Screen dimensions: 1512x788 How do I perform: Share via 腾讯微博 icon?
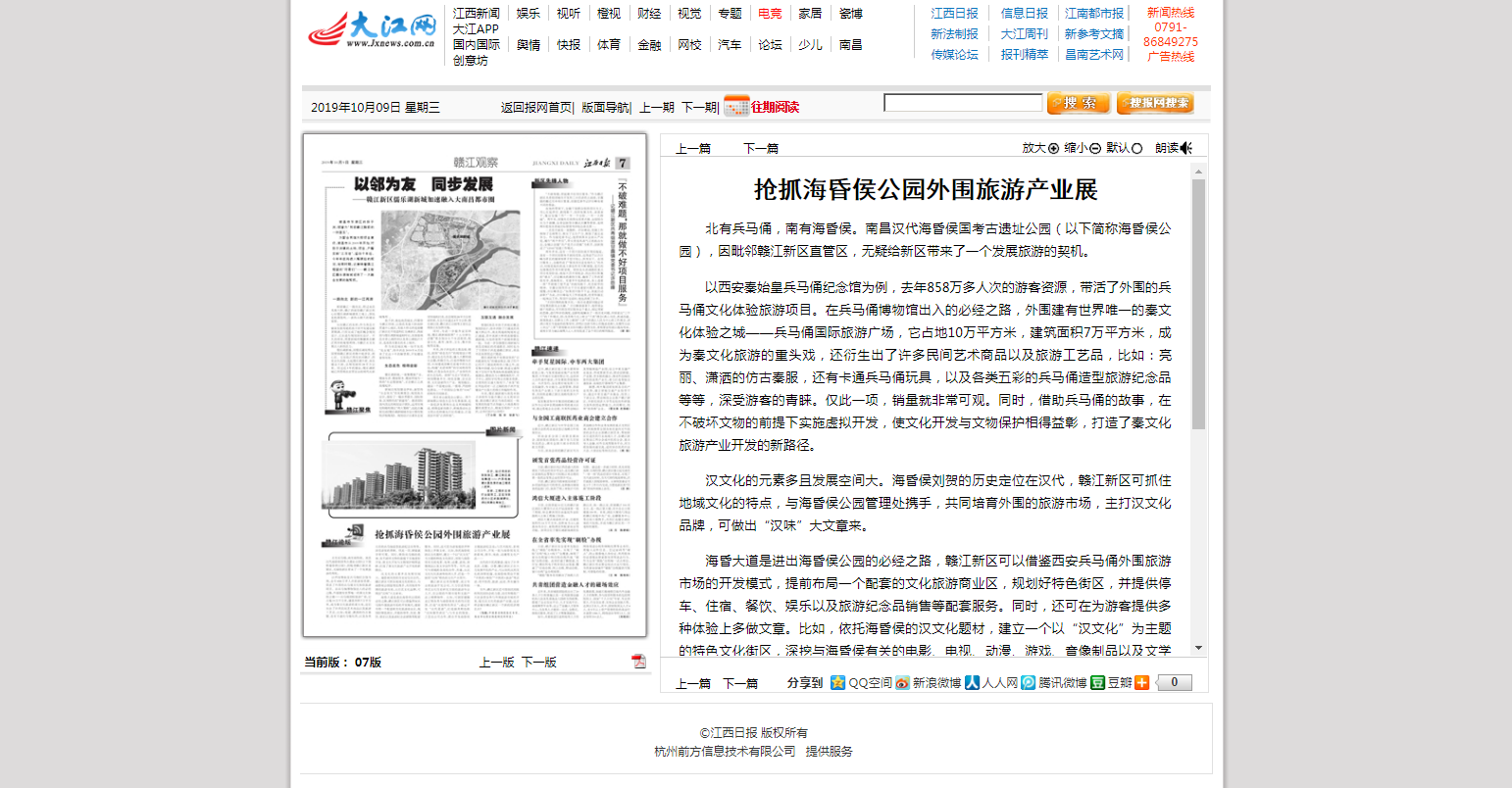[x=1028, y=683]
